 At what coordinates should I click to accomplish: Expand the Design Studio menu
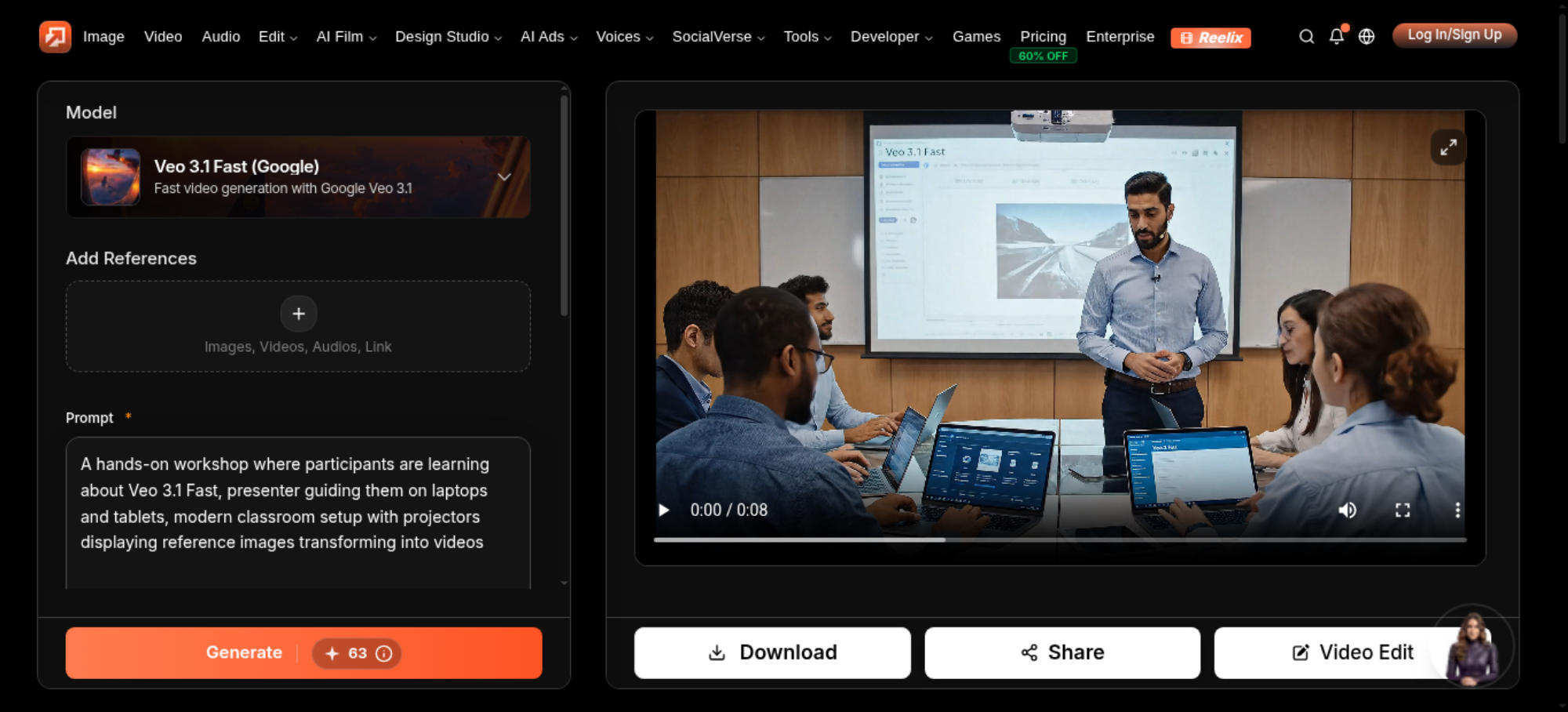tap(448, 37)
